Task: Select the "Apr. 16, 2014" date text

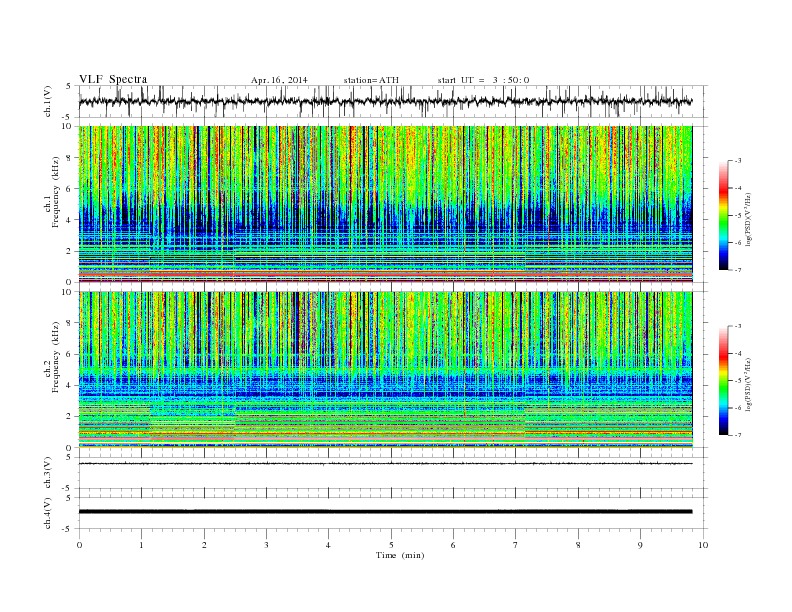Action: click(x=279, y=80)
